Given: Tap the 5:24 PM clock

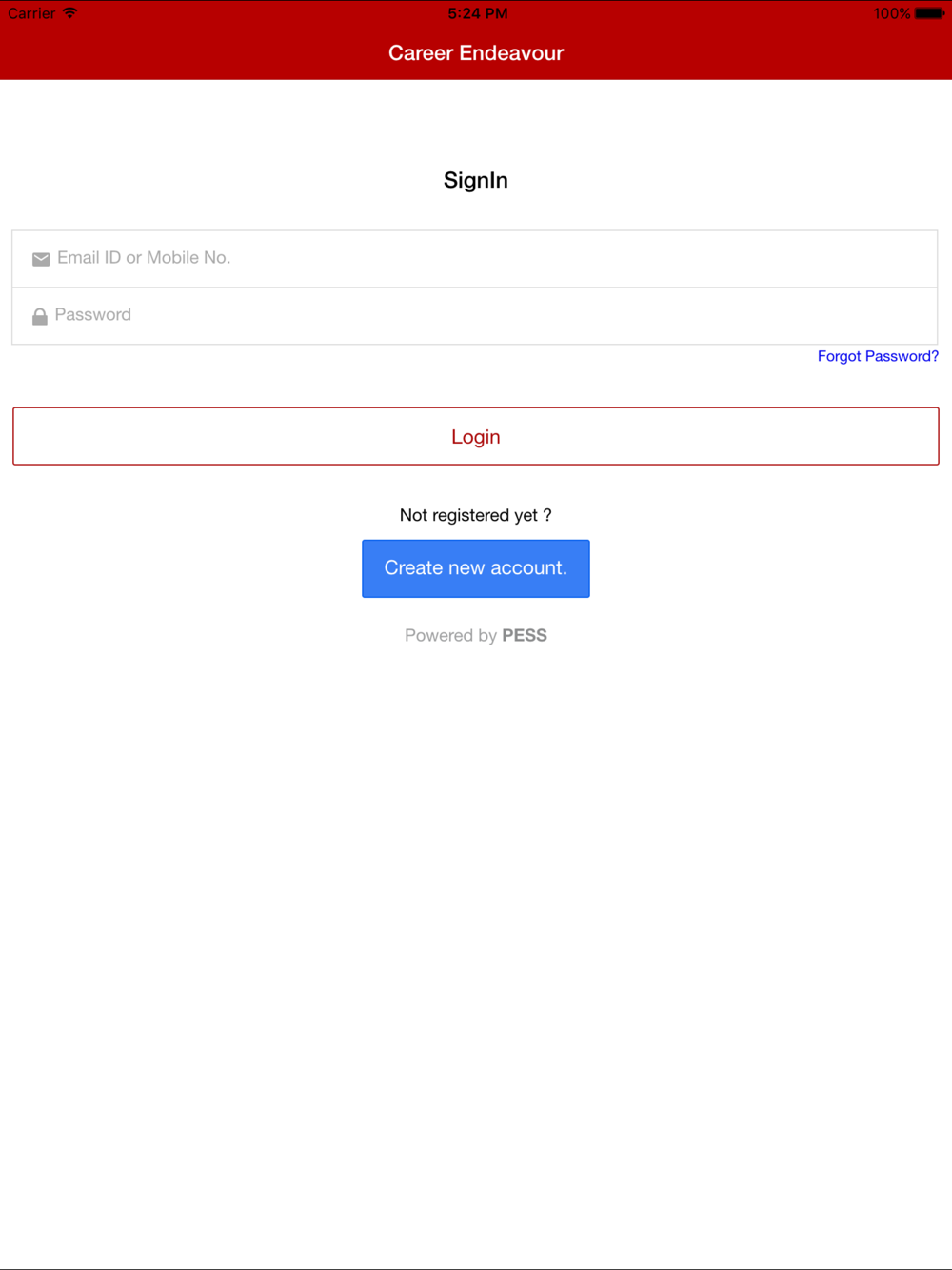Looking at the screenshot, I should coord(477,13).
